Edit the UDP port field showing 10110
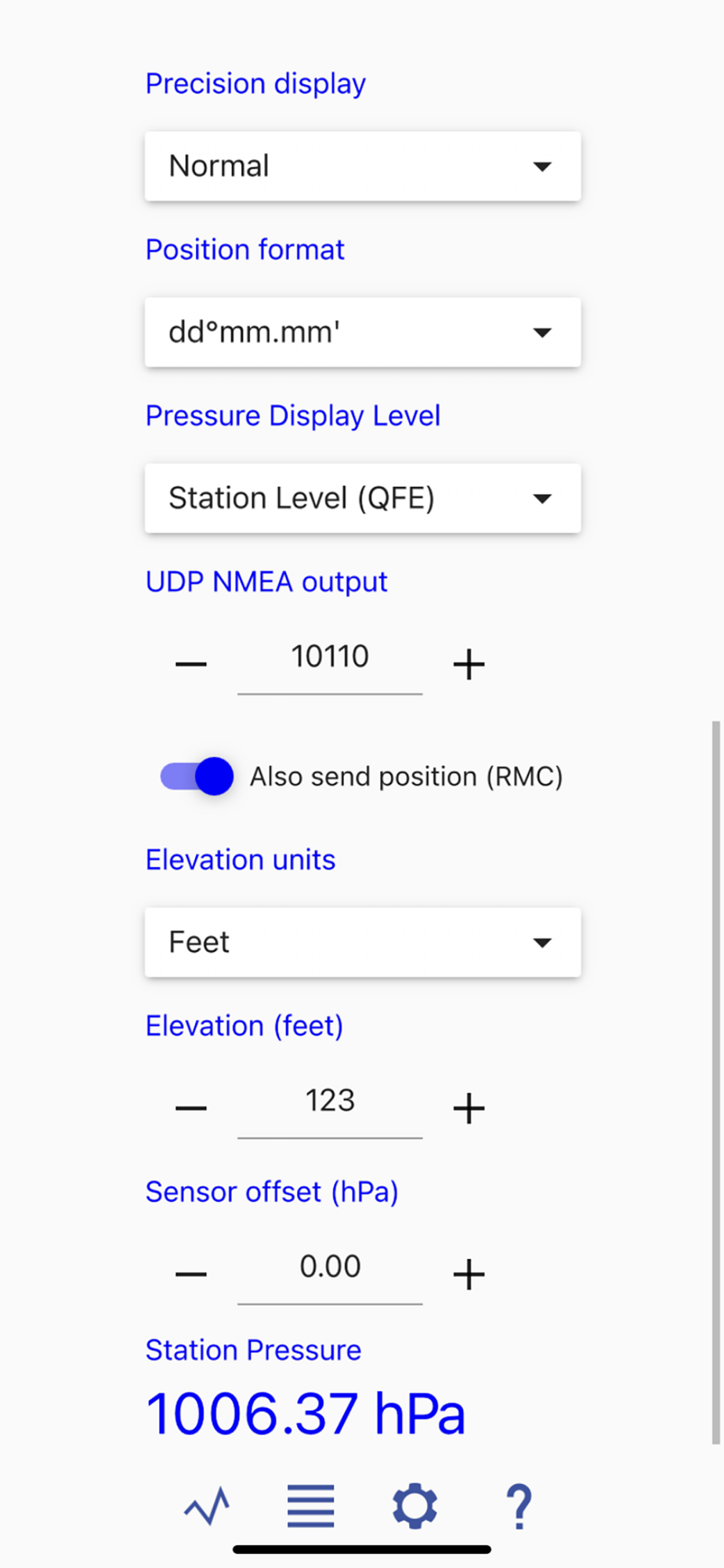 click(x=330, y=657)
